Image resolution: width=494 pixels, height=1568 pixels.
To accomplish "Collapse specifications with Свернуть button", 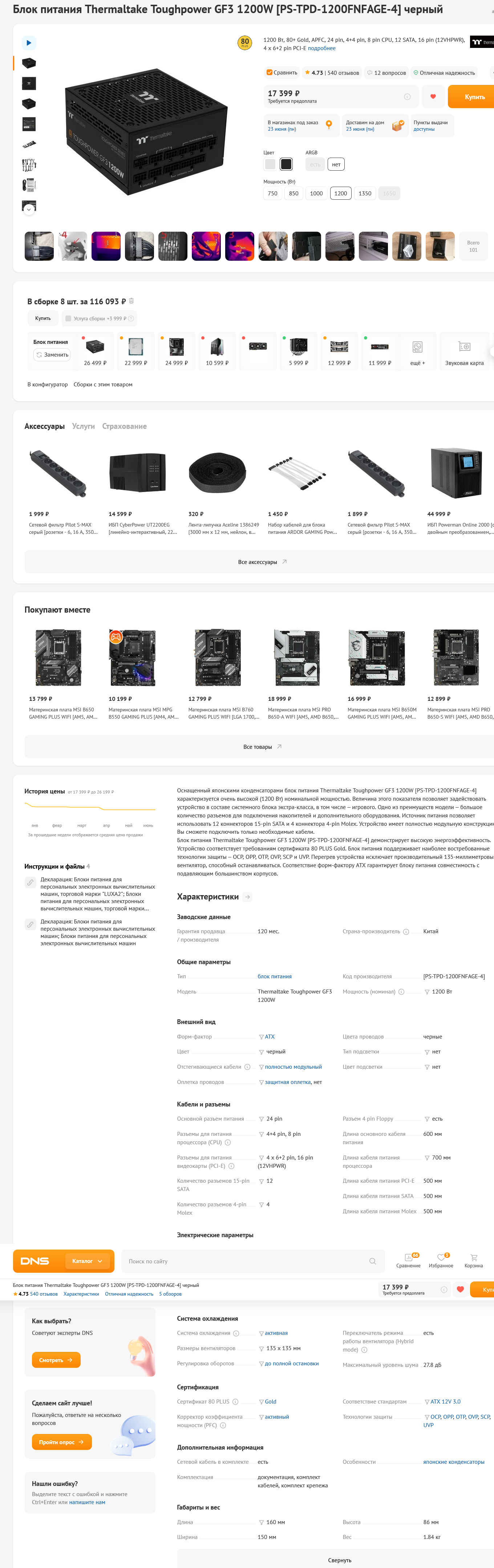I will tap(339, 1560).
